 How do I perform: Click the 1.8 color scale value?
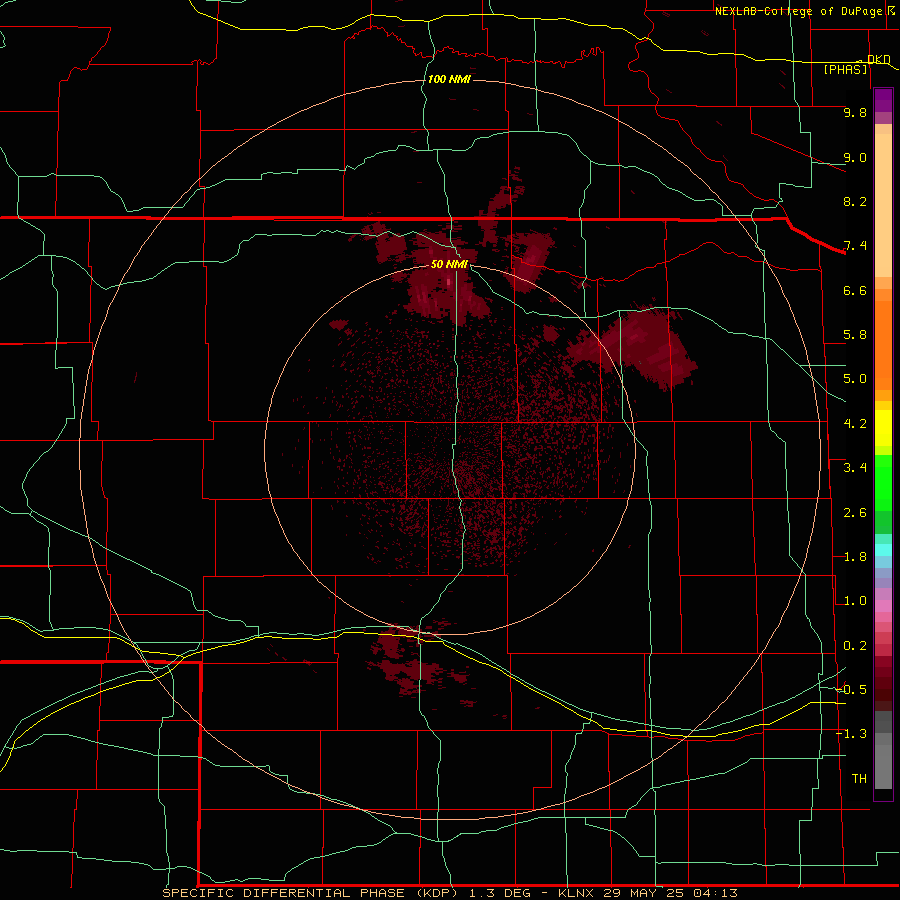(x=855, y=557)
